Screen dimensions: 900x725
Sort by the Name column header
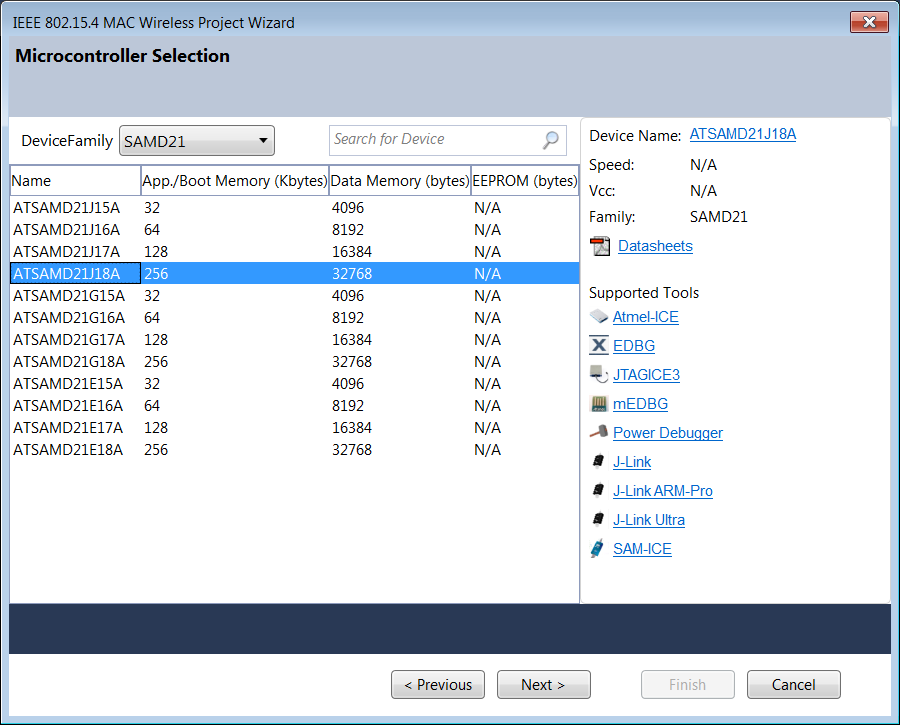tap(75, 181)
